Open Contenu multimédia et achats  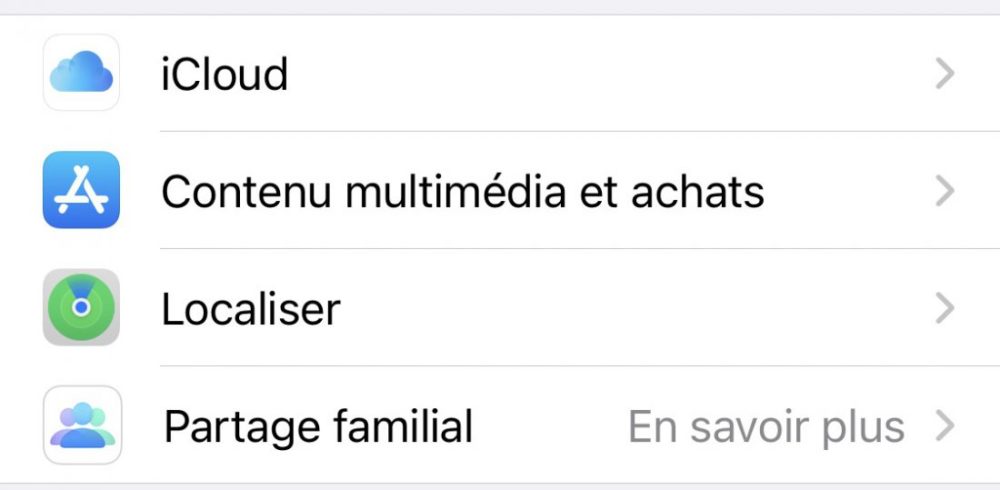click(462, 191)
